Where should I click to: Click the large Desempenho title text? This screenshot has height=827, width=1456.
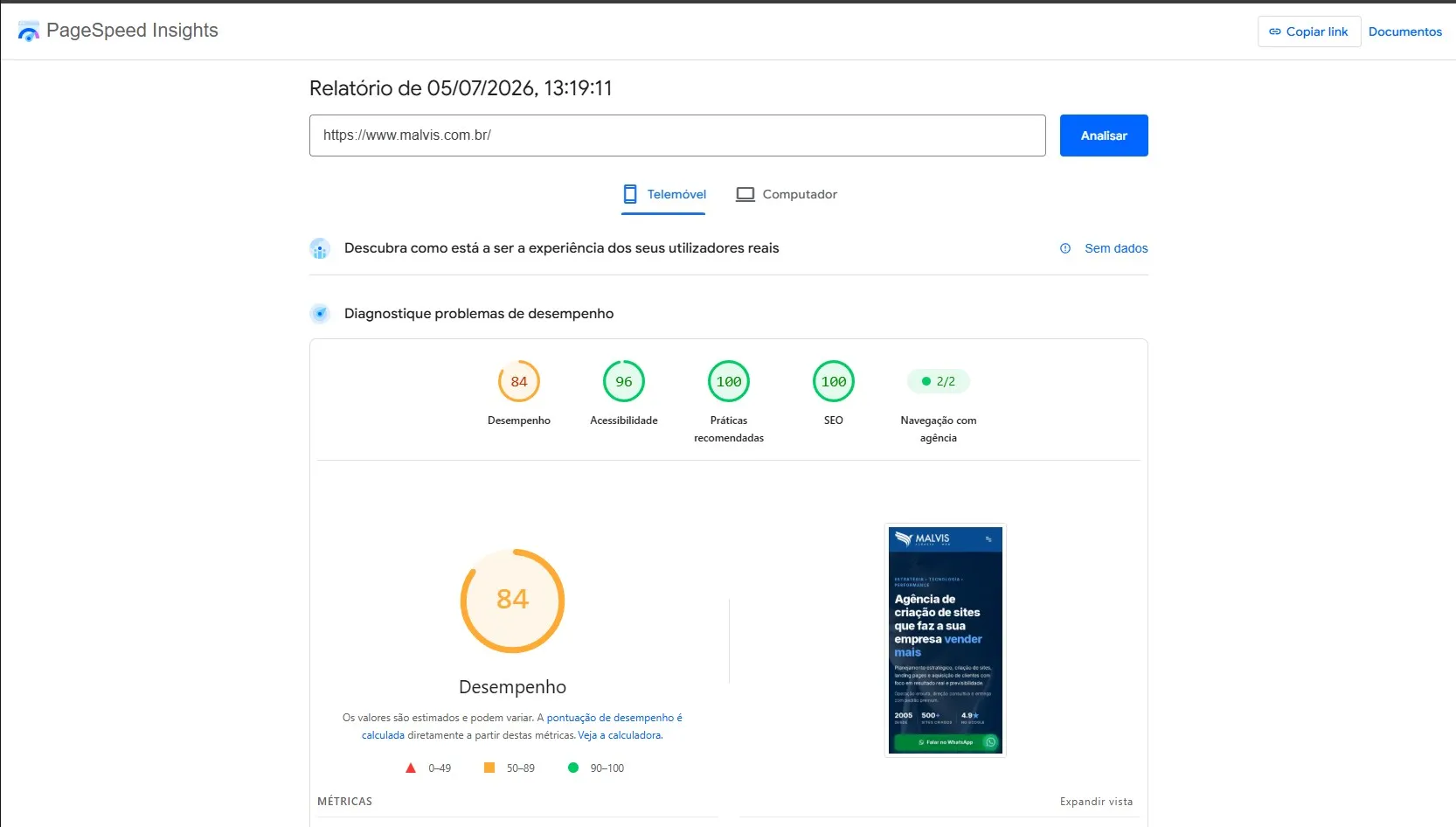513,687
